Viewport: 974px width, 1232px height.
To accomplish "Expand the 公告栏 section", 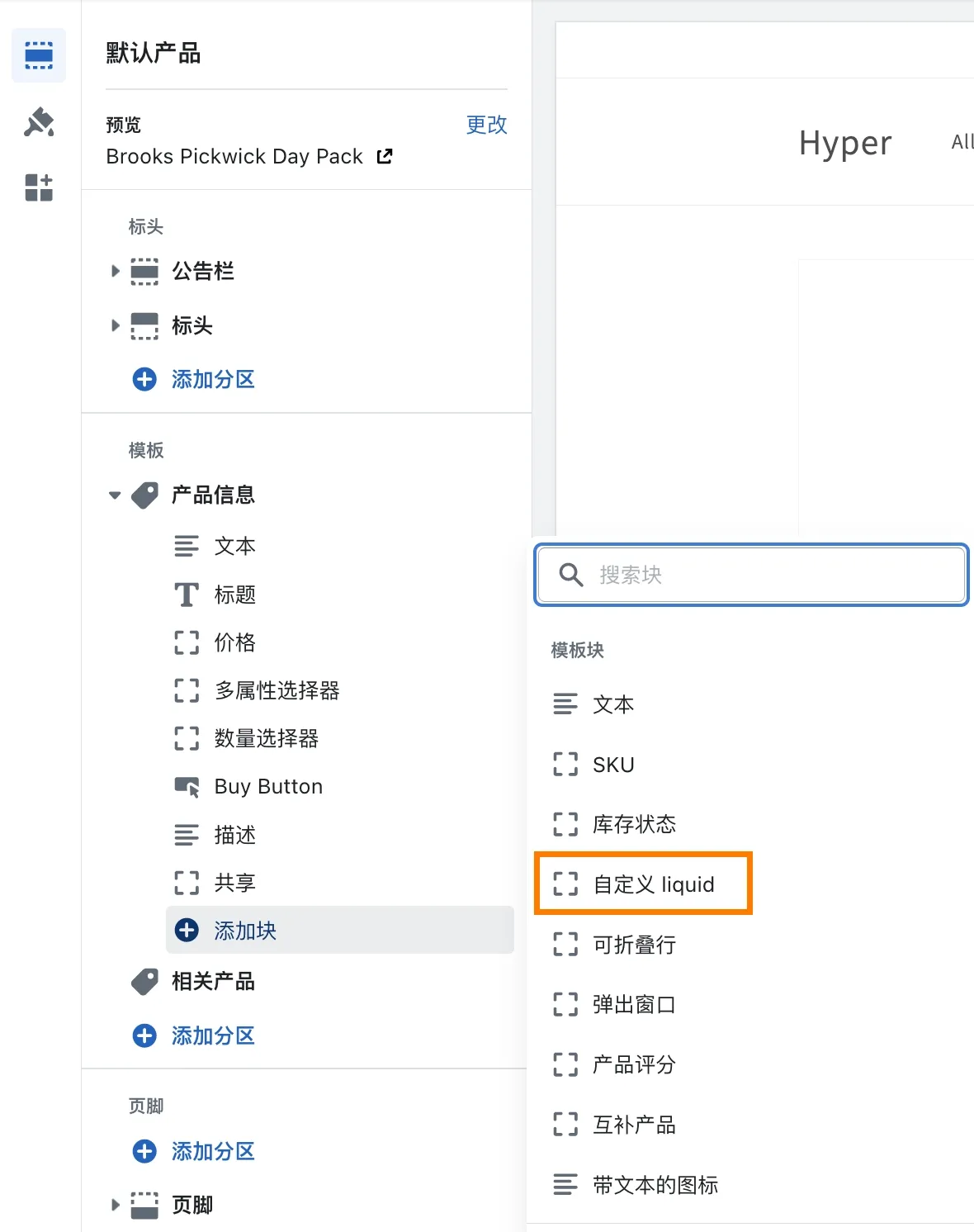I will point(115,271).
